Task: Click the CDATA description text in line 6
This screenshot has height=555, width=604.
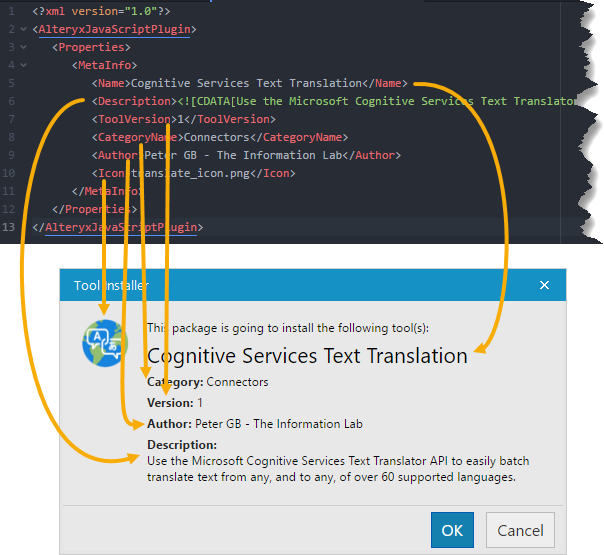Action: tap(378, 101)
